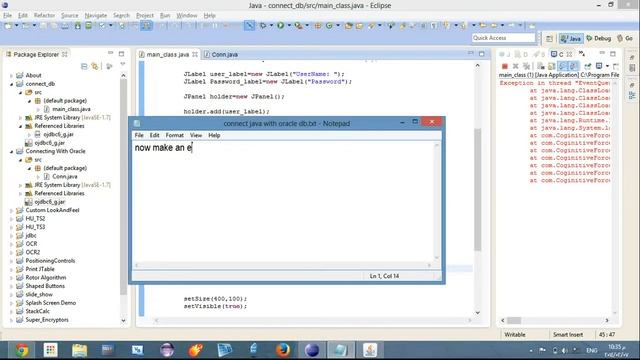640x360 pixels.
Task: Open Run button dropdown arrow
Action: tap(289, 25)
